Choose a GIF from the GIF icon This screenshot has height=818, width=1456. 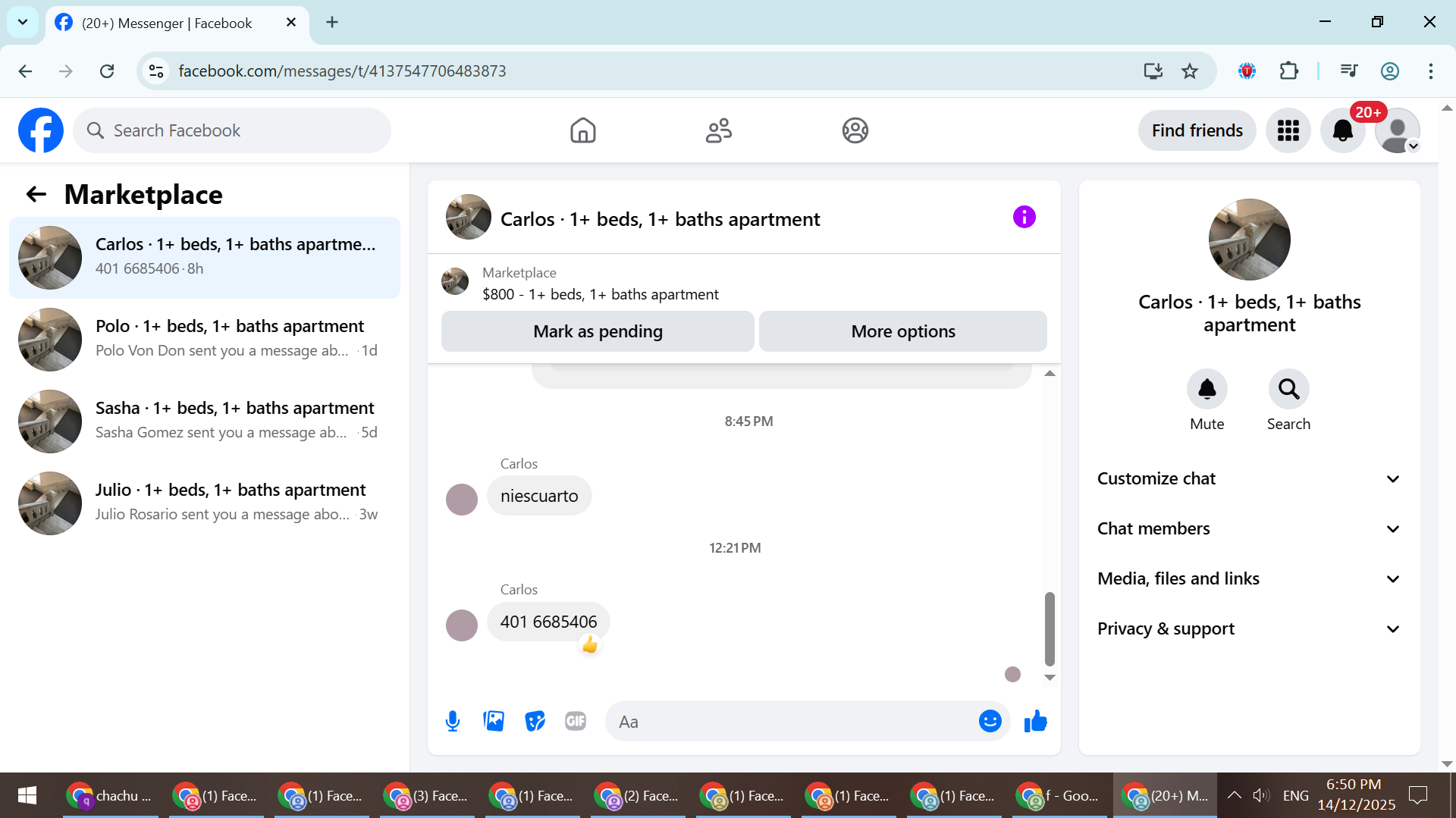pyautogui.click(x=576, y=721)
